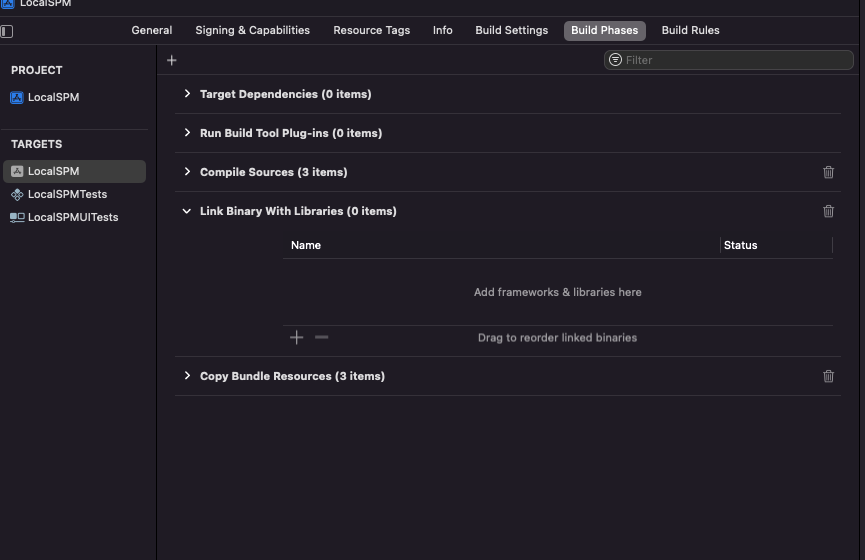Image resolution: width=865 pixels, height=560 pixels.
Task: Open Signing & Capabilities tab
Action: click(253, 30)
